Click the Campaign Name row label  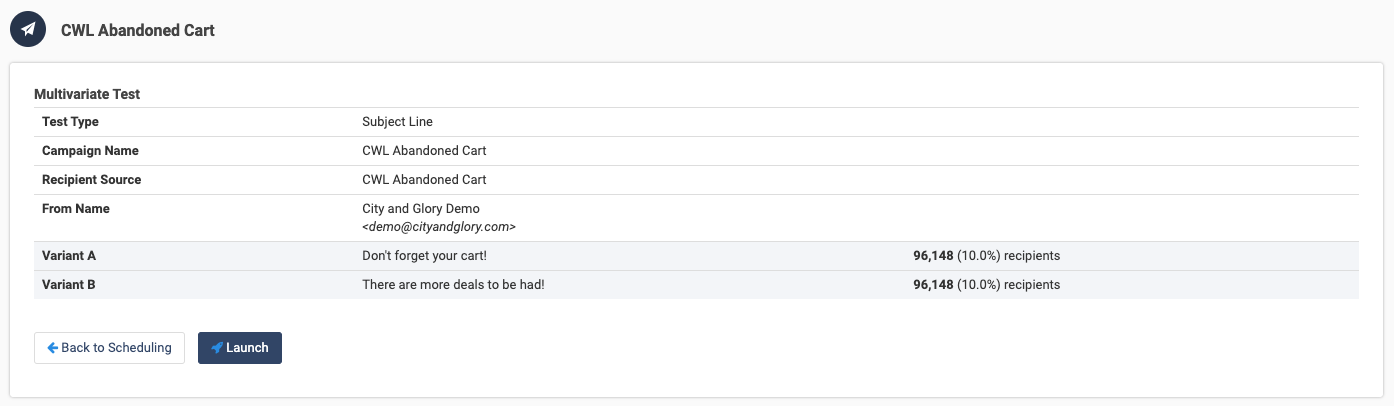90,151
